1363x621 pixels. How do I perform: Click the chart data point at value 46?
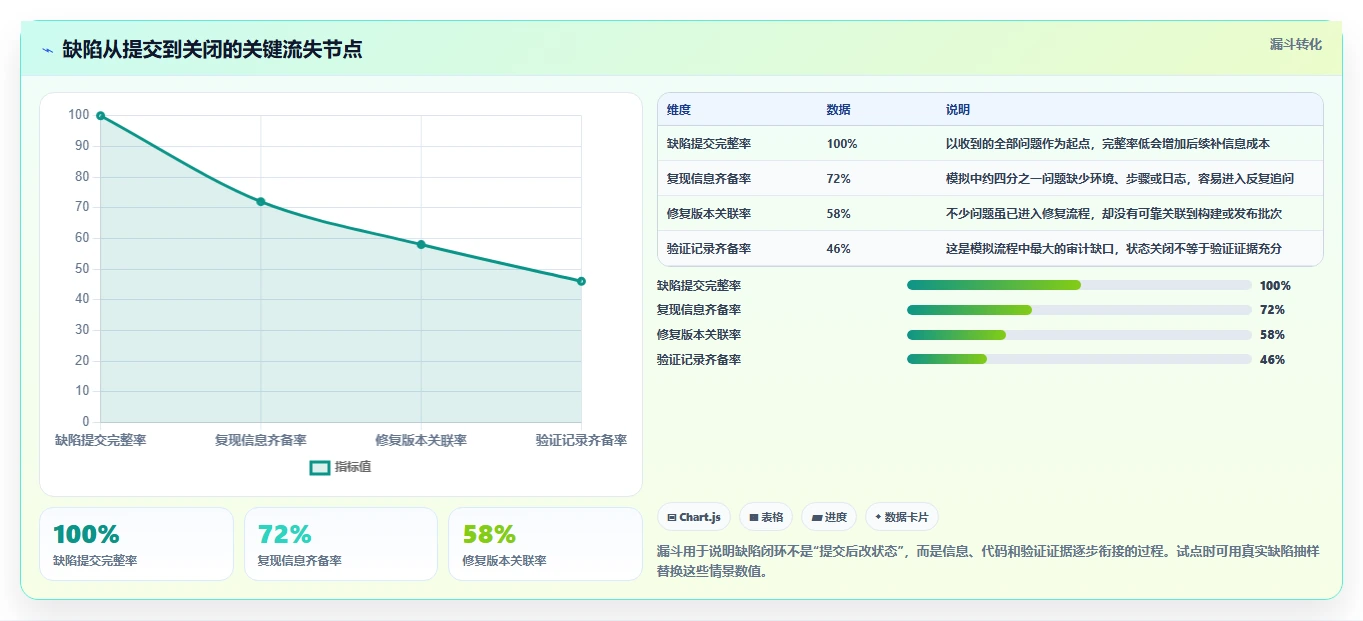point(581,281)
